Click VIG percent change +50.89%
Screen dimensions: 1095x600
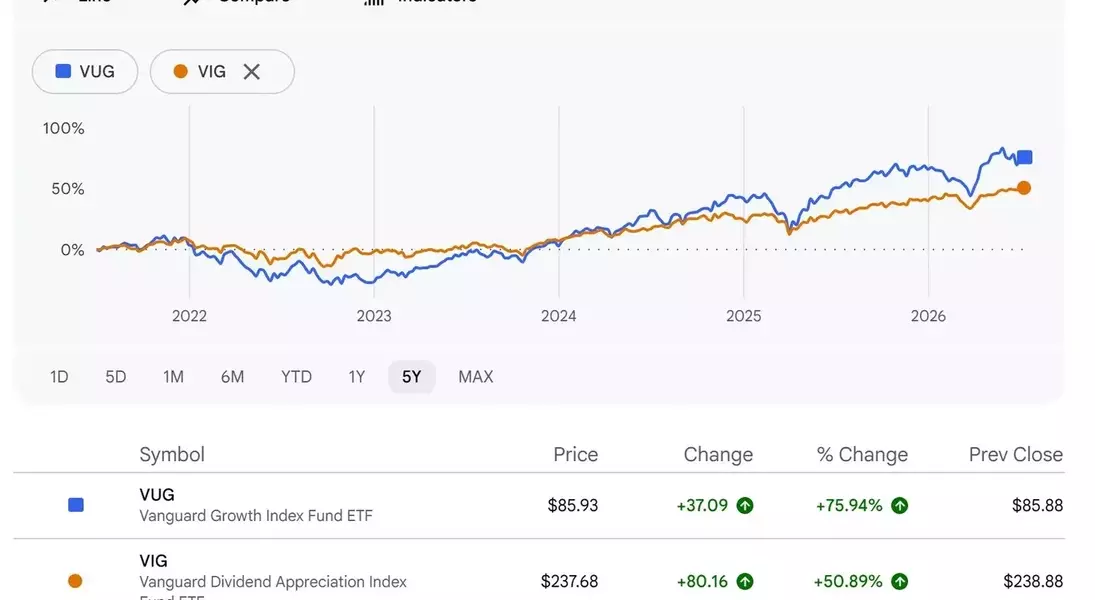[848, 581]
